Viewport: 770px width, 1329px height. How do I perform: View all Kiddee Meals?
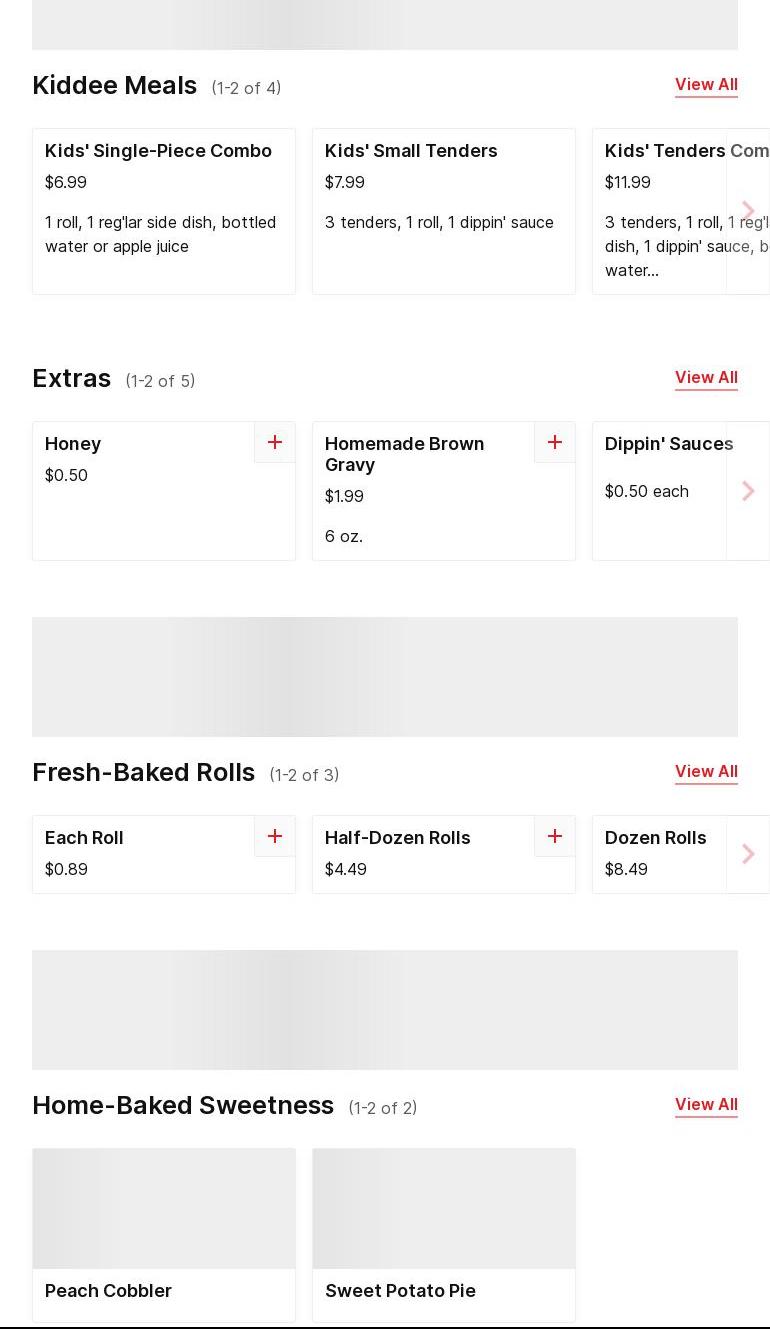(706, 85)
